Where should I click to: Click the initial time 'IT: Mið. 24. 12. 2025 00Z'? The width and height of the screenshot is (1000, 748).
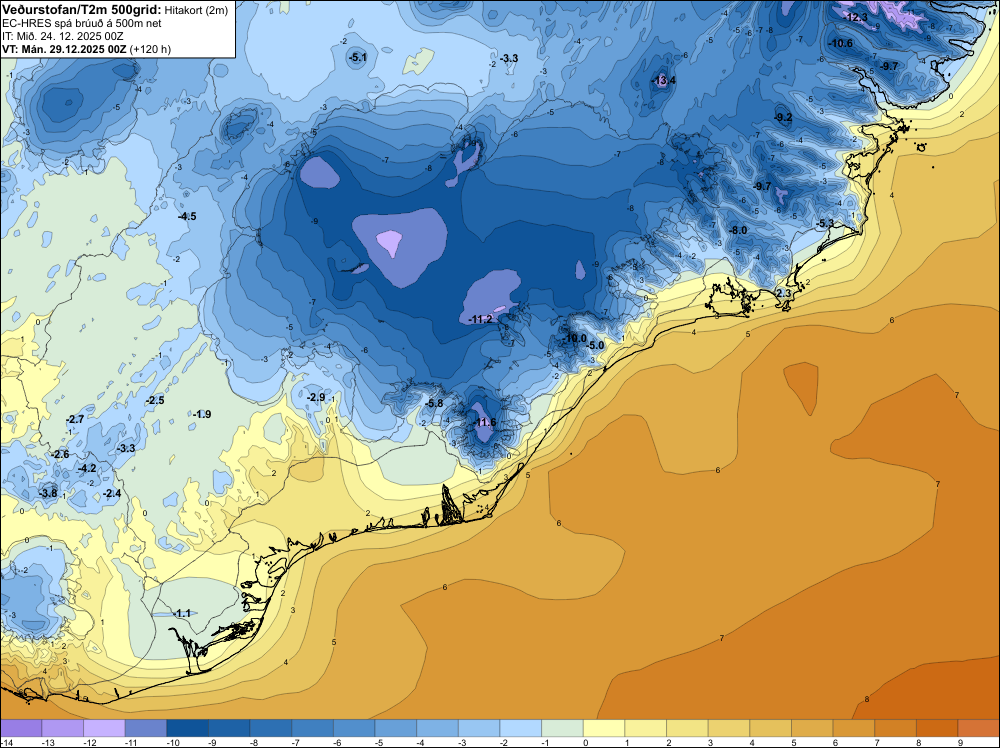point(62,36)
